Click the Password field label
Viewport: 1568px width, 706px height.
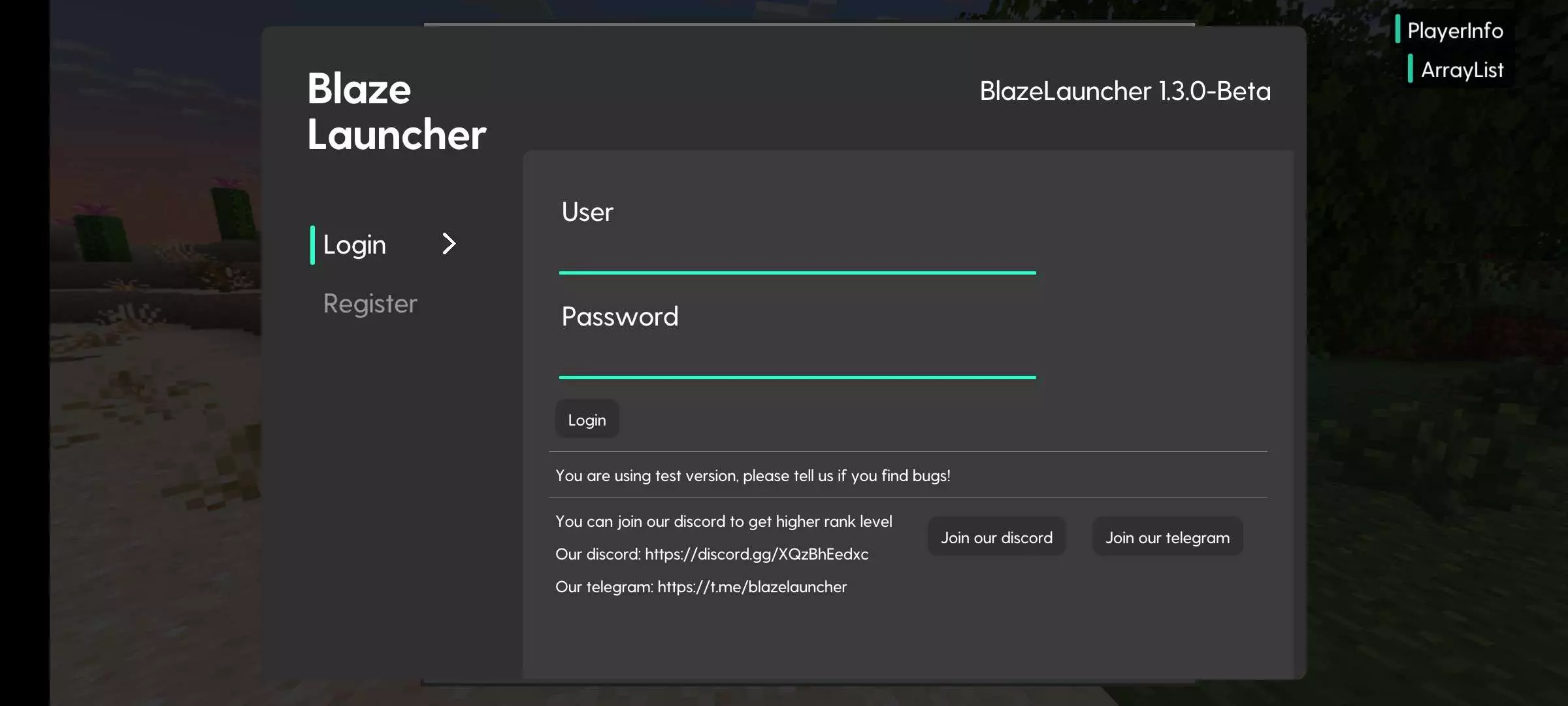(620, 317)
